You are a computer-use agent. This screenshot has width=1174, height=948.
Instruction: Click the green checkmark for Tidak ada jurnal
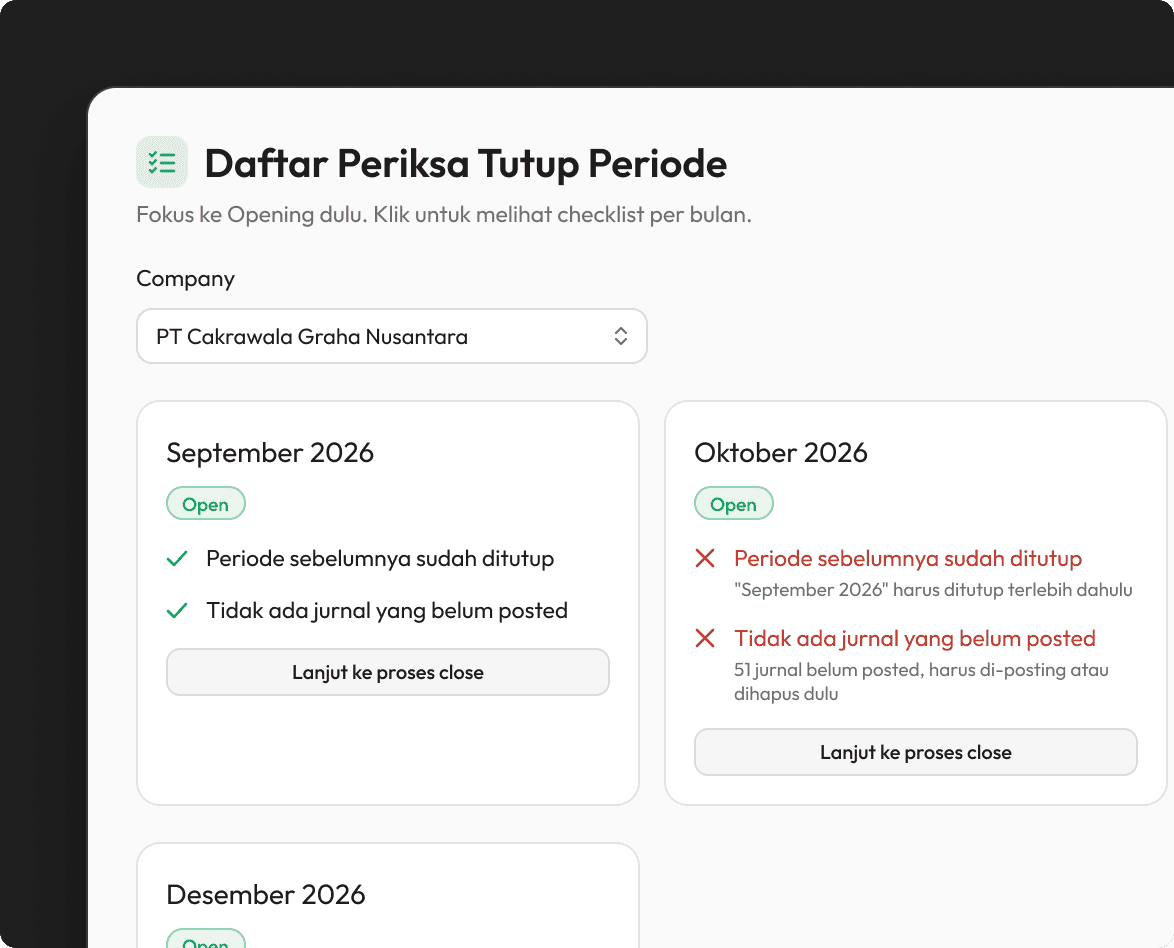[177, 611]
